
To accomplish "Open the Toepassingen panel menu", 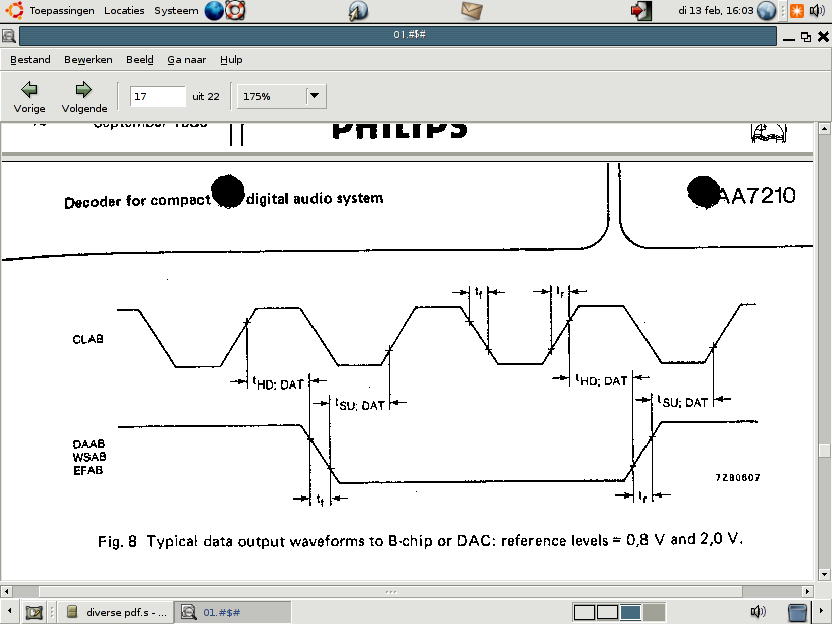I will 62,10.
